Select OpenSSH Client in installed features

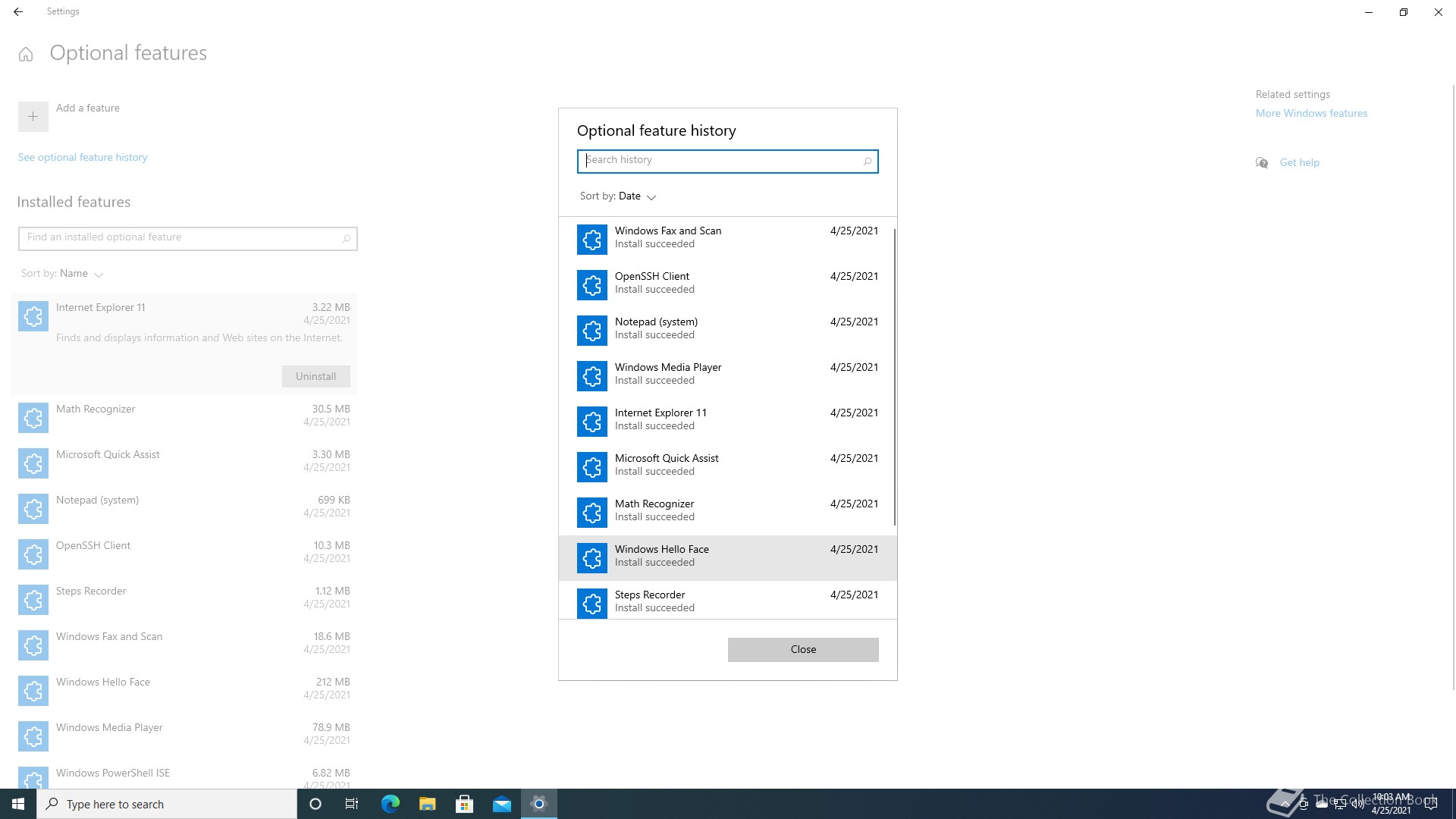pyautogui.click(x=184, y=554)
